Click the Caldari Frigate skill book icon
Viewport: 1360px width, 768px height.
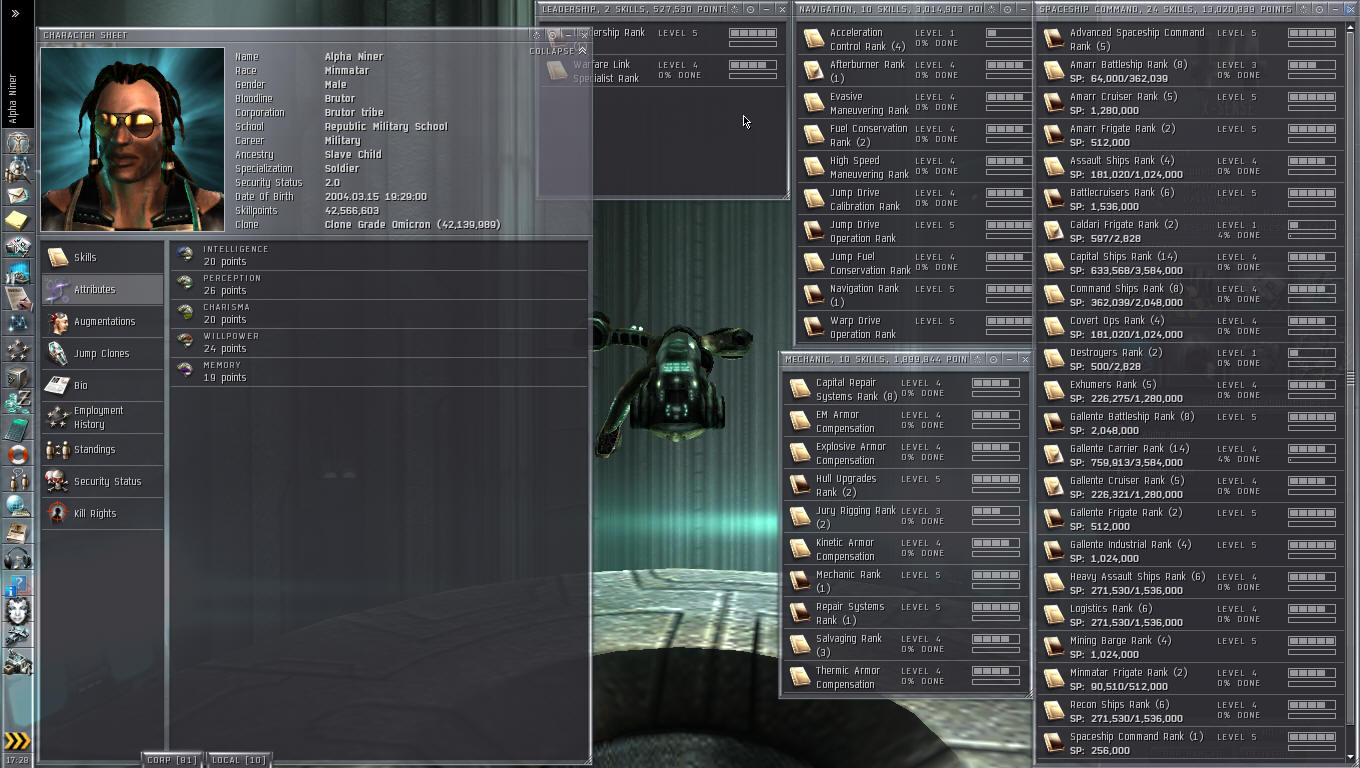pos(1053,231)
